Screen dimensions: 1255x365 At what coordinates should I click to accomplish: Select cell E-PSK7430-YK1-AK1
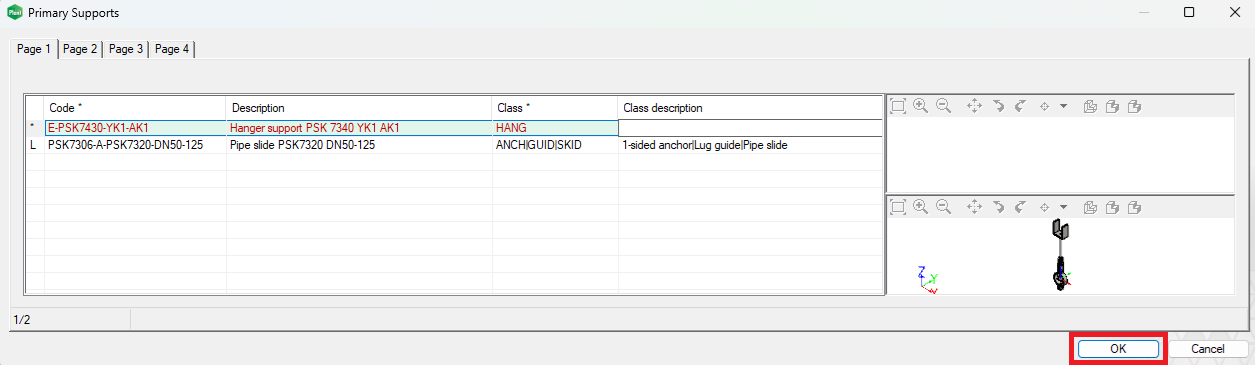[x=135, y=128]
